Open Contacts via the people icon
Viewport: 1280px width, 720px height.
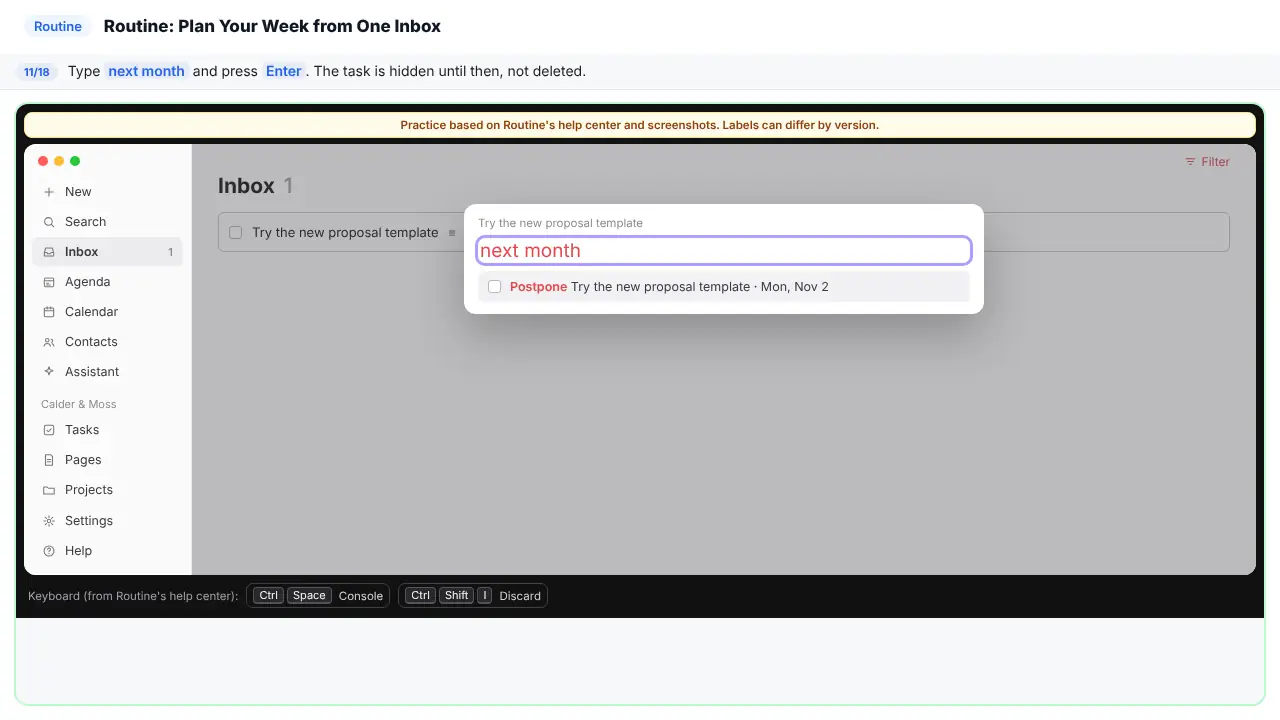[49, 342]
